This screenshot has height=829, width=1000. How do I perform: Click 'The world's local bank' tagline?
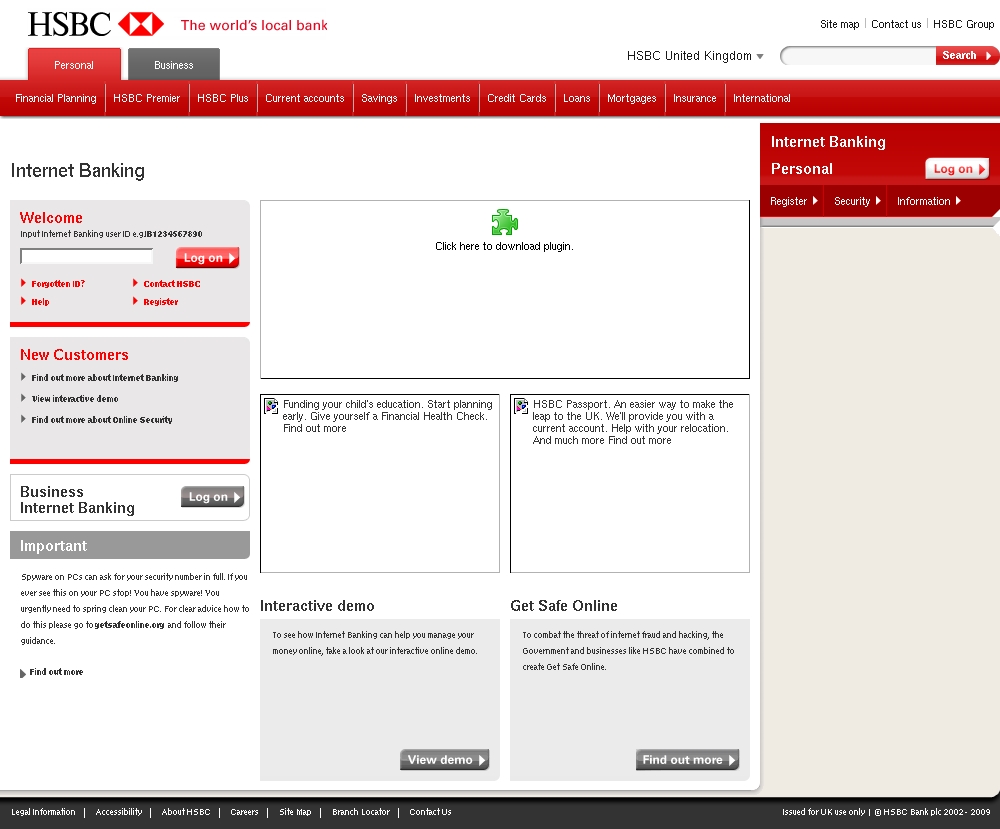tap(254, 26)
